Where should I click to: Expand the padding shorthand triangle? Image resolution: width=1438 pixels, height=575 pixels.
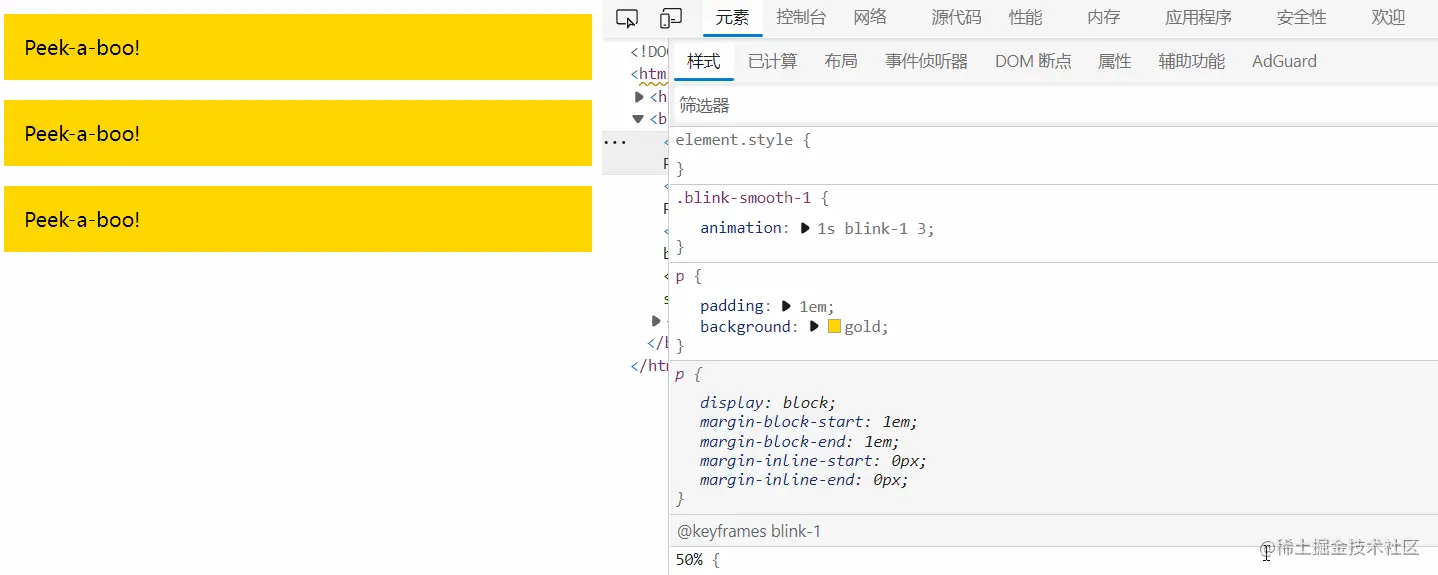(786, 306)
